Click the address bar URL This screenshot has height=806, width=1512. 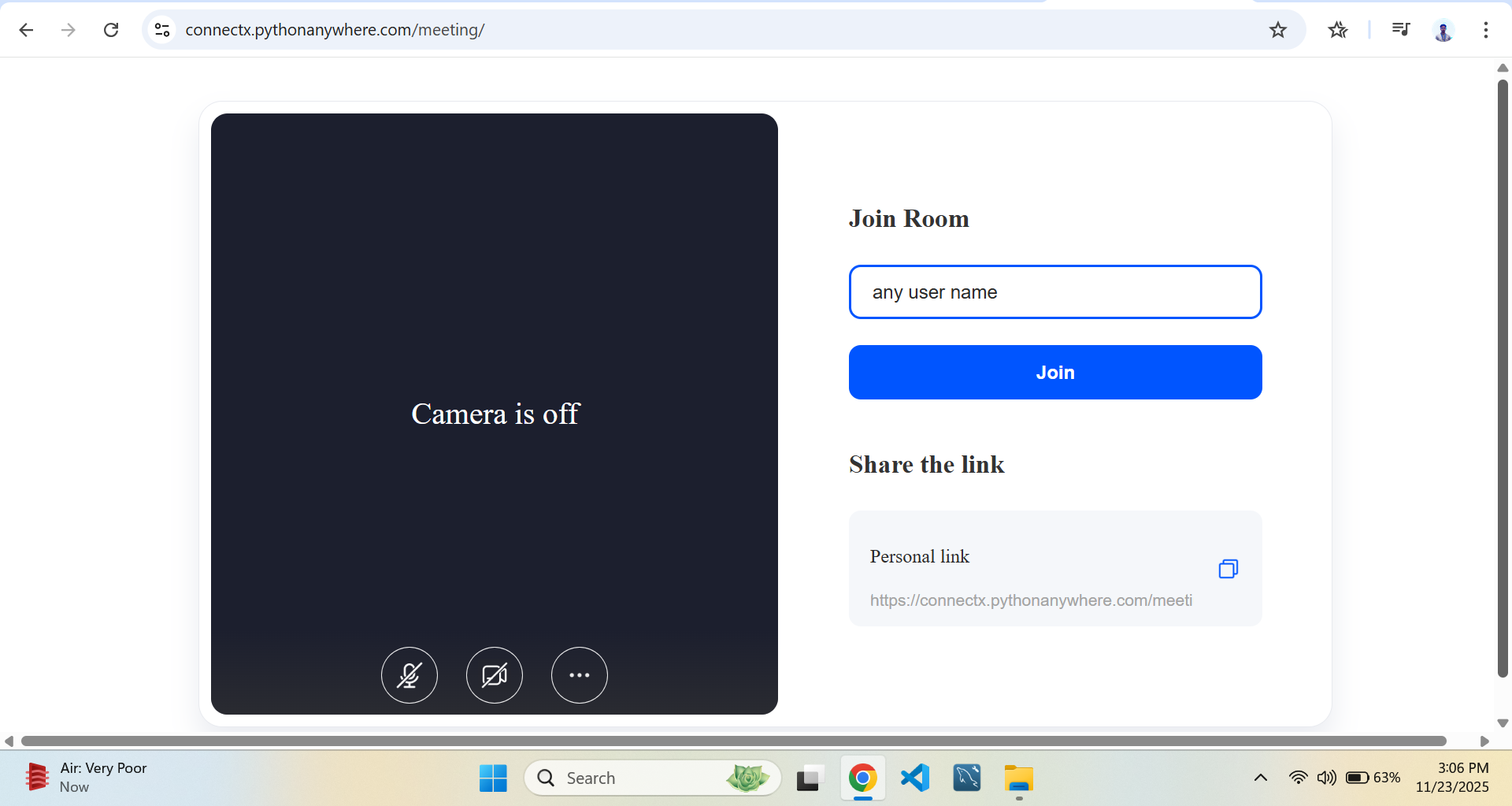[335, 30]
